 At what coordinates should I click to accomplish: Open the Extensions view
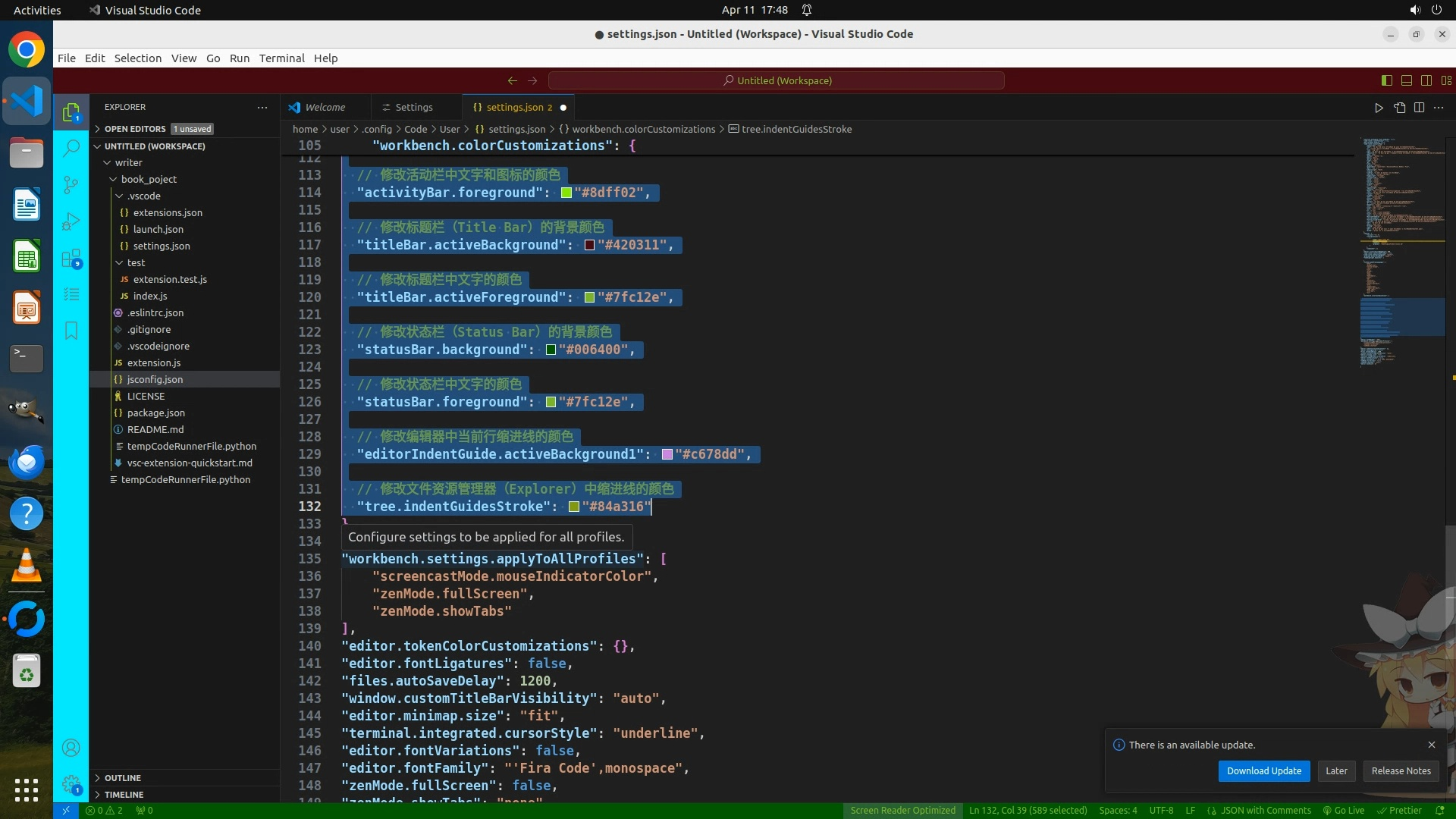click(x=71, y=259)
